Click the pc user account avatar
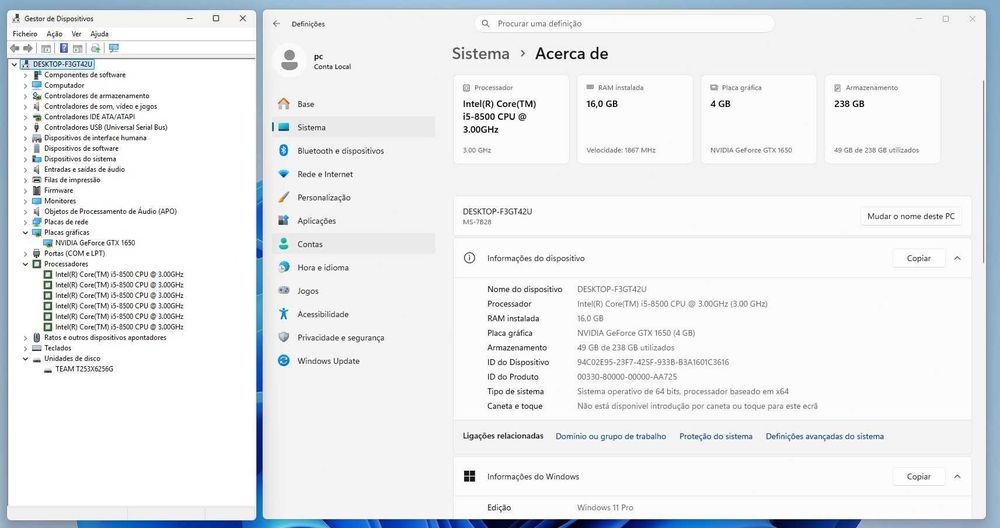 pos(290,61)
